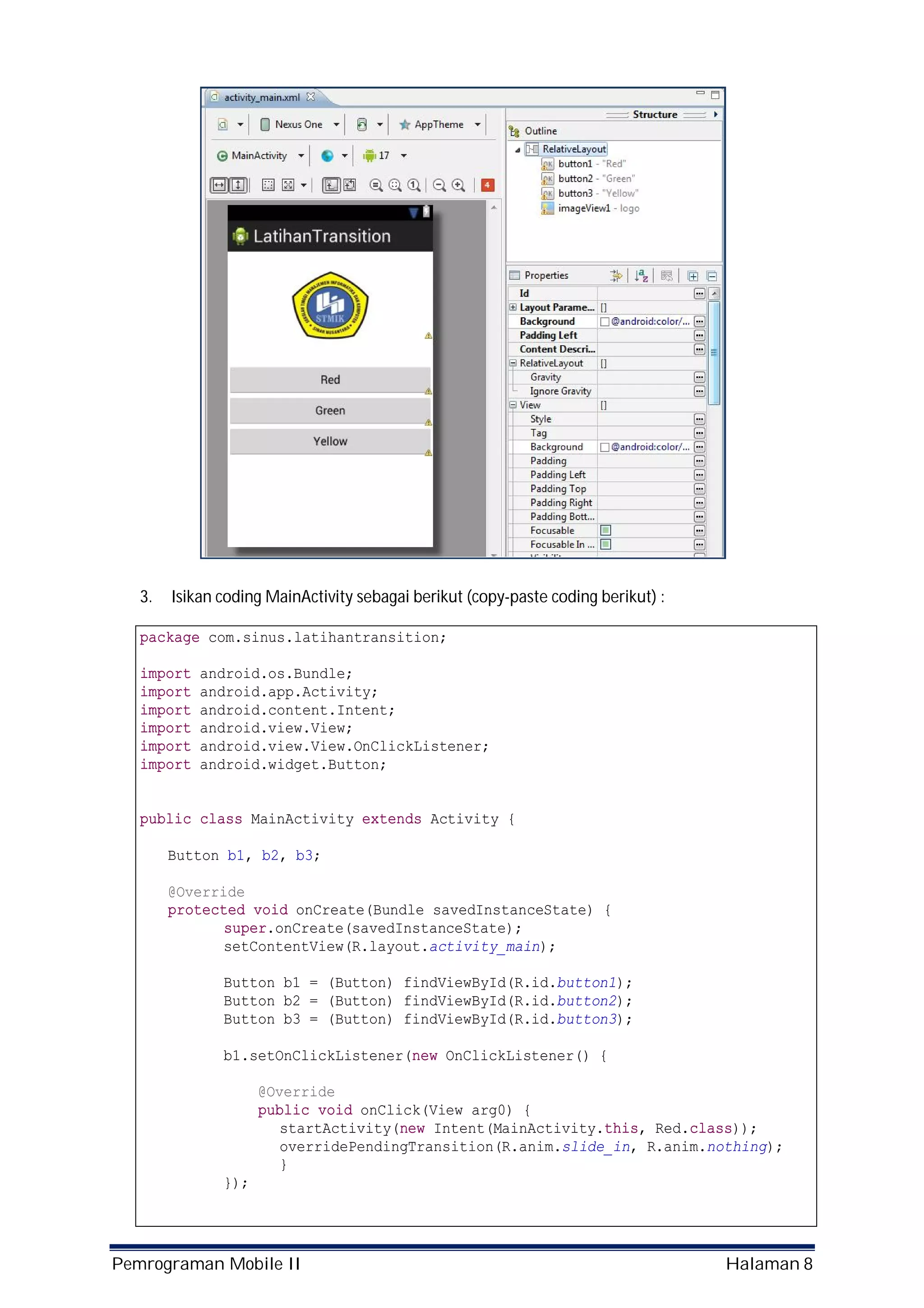Click the zoom in magnifier icon
Screen dimensions: 924x1308
(458, 185)
